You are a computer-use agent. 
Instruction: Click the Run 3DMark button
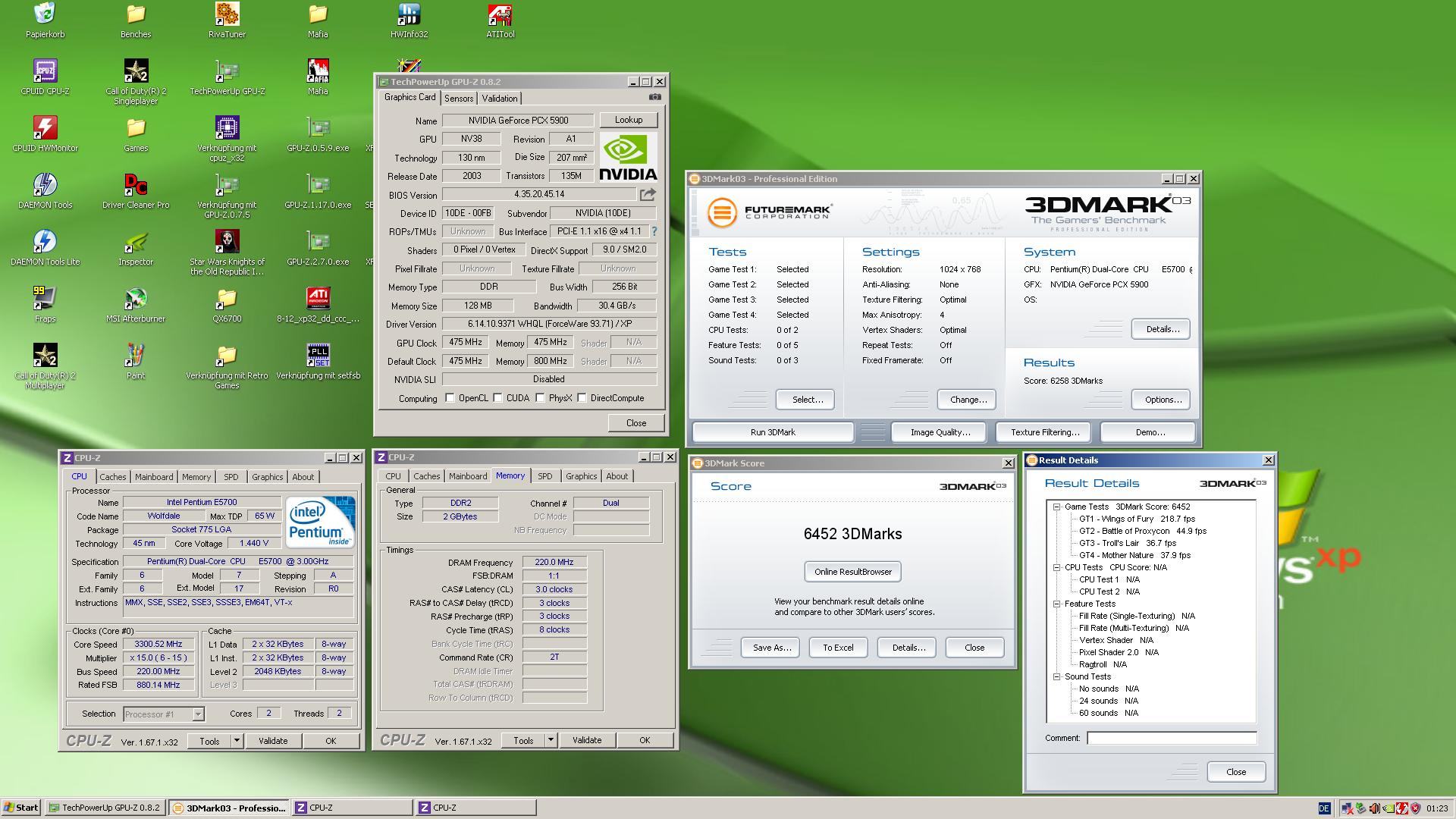point(773,432)
